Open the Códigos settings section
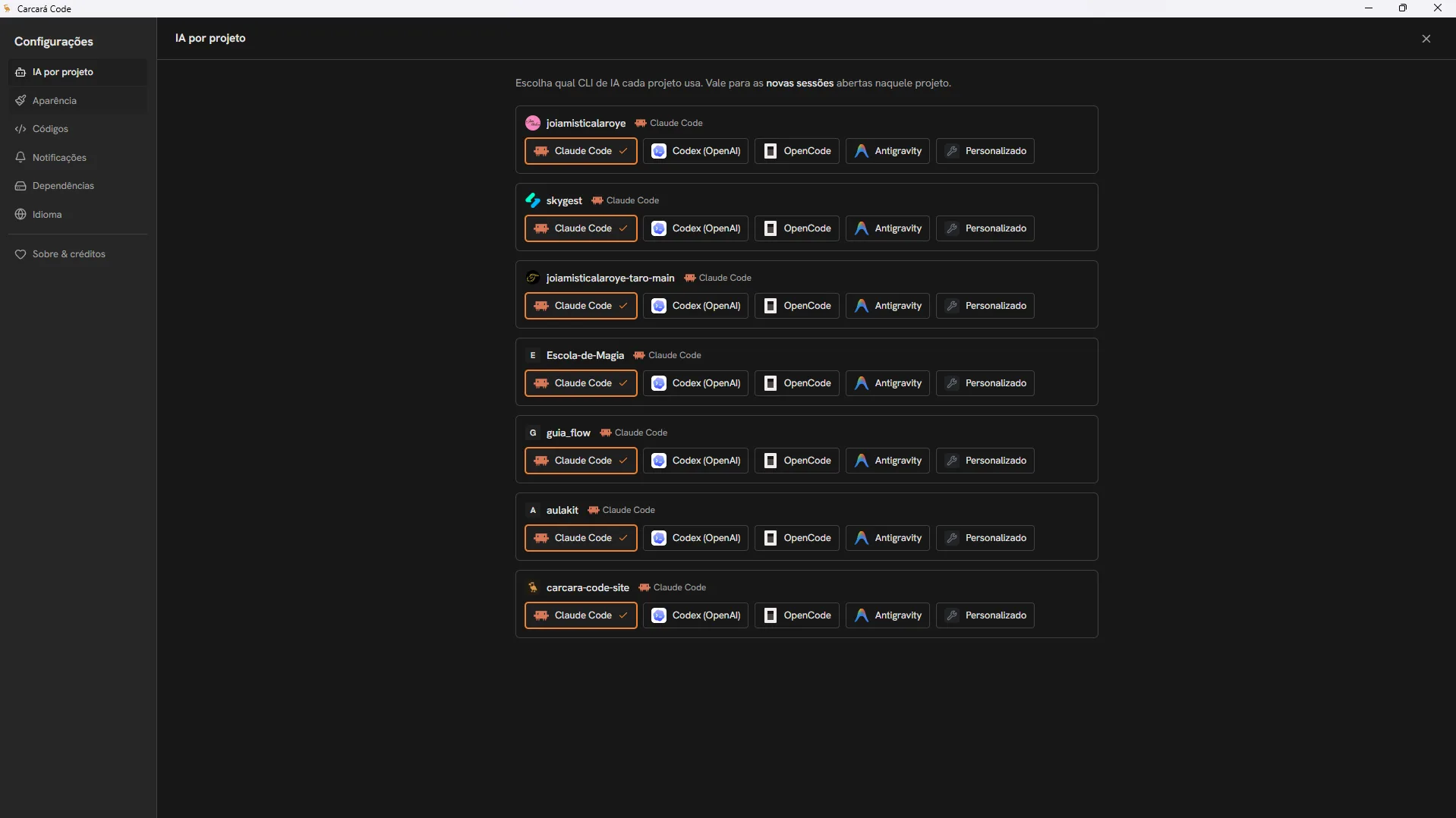The height and width of the screenshot is (818, 1456). pyautogui.click(x=77, y=129)
